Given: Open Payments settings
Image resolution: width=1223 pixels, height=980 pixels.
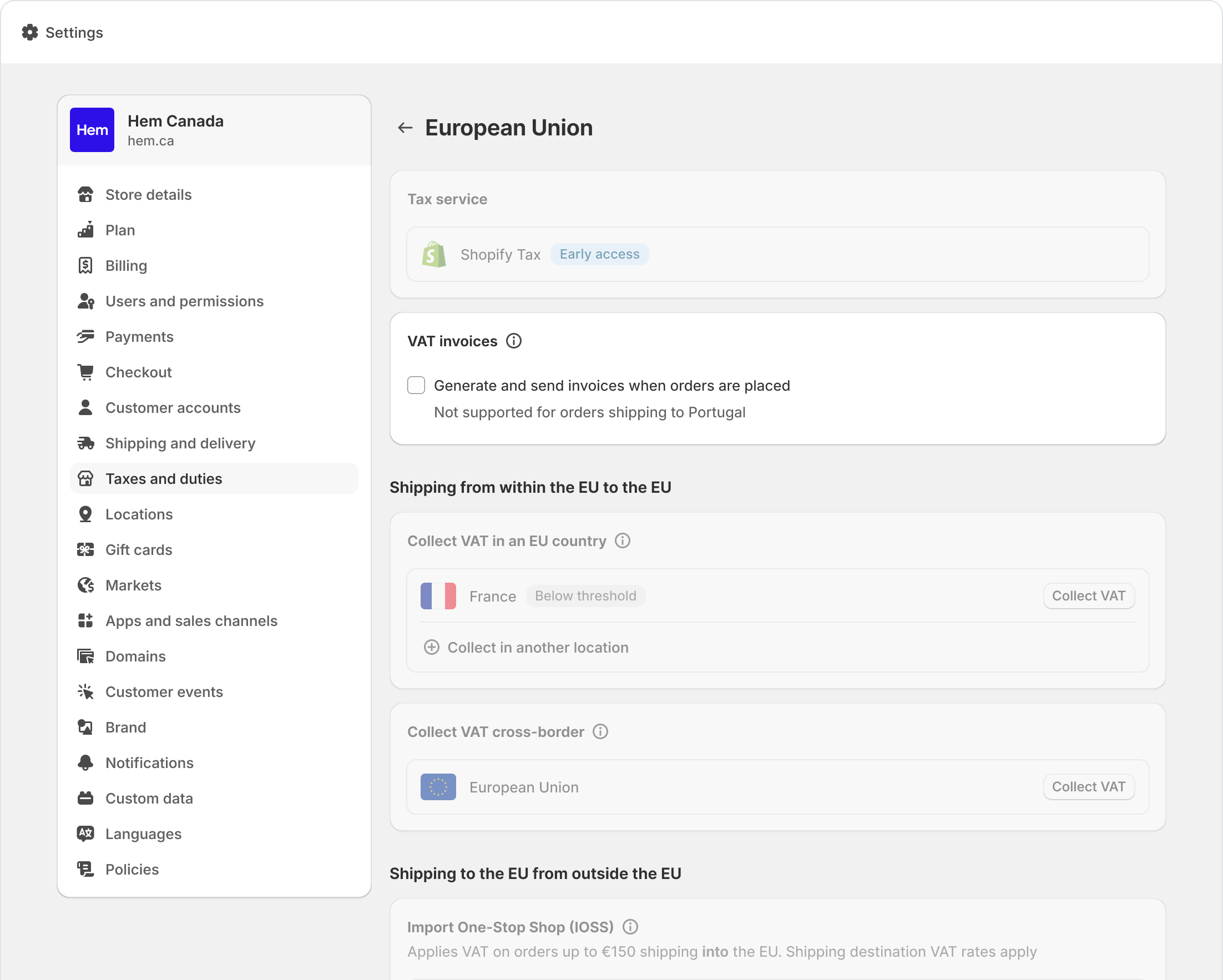Looking at the screenshot, I should coord(214,337).
